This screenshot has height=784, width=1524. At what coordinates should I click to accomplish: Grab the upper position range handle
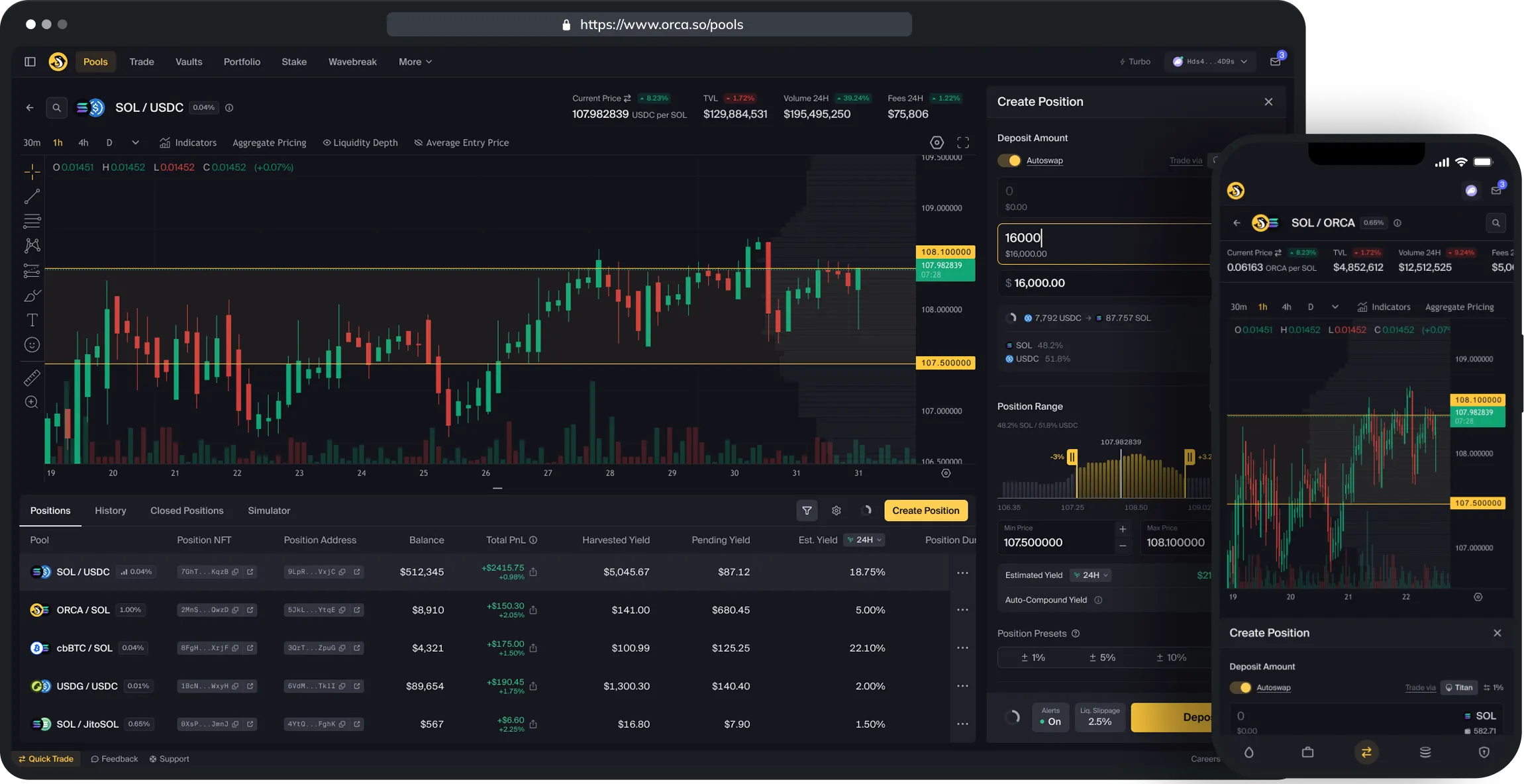[1190, 456]
